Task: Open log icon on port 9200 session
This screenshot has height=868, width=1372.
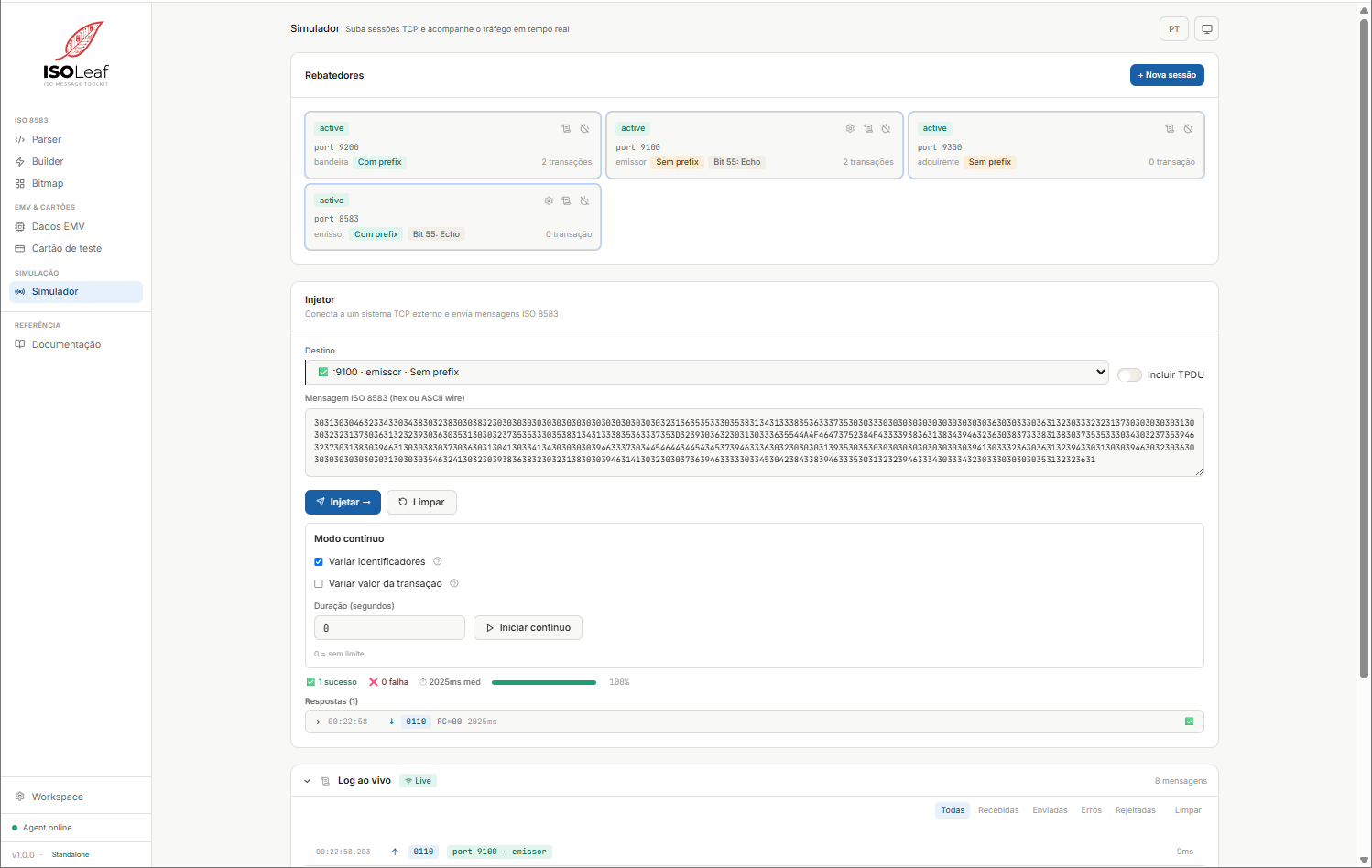Action: coord(566,128)
